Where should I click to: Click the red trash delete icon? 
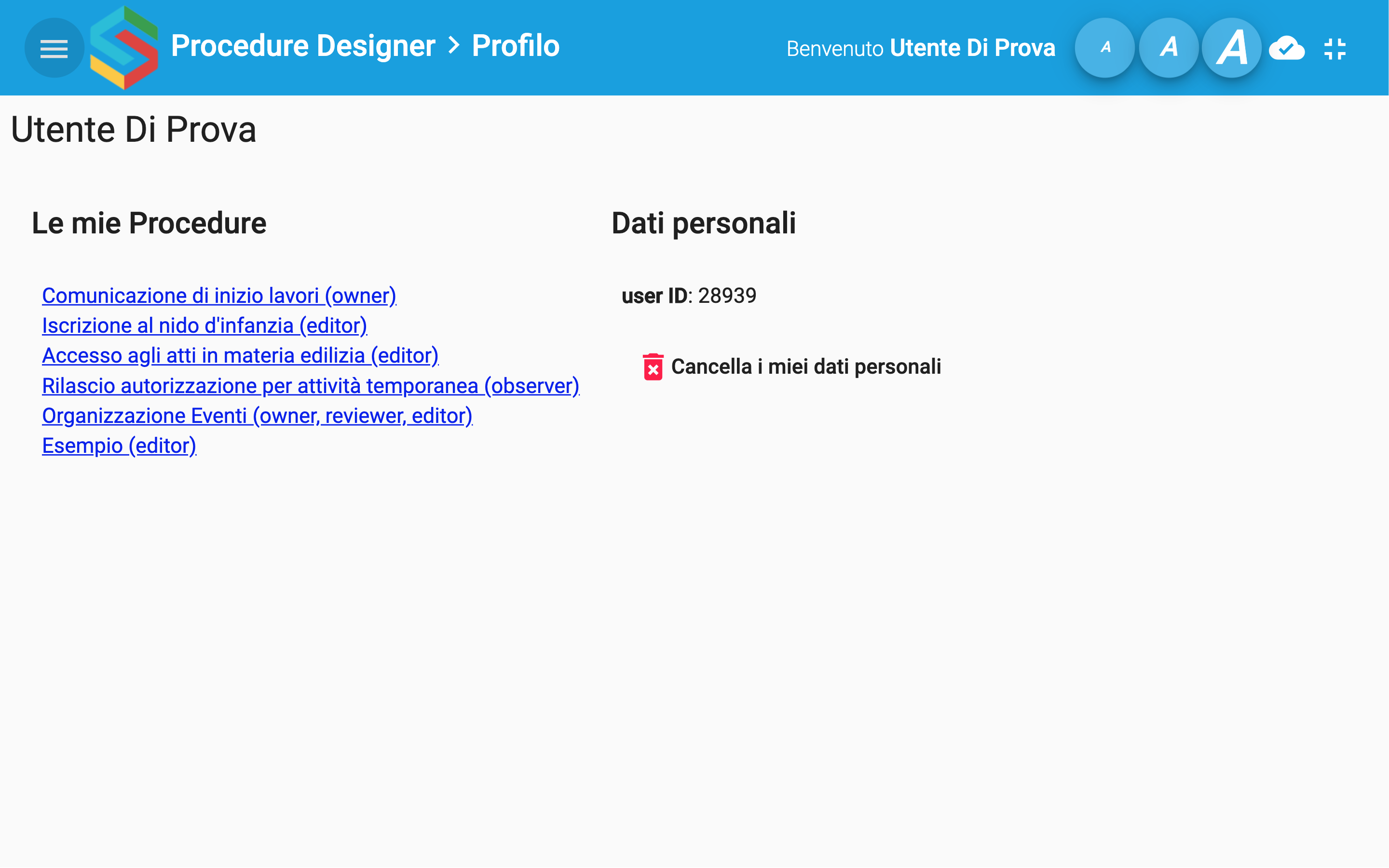pos(653,367)
